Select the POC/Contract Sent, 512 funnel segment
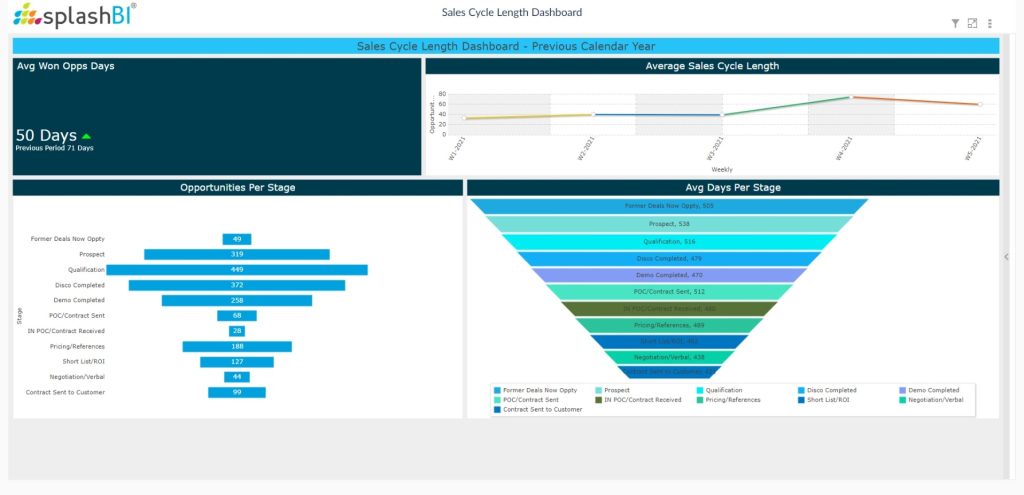The height and width of the screenshot is (495, 1024). (669, 292)
